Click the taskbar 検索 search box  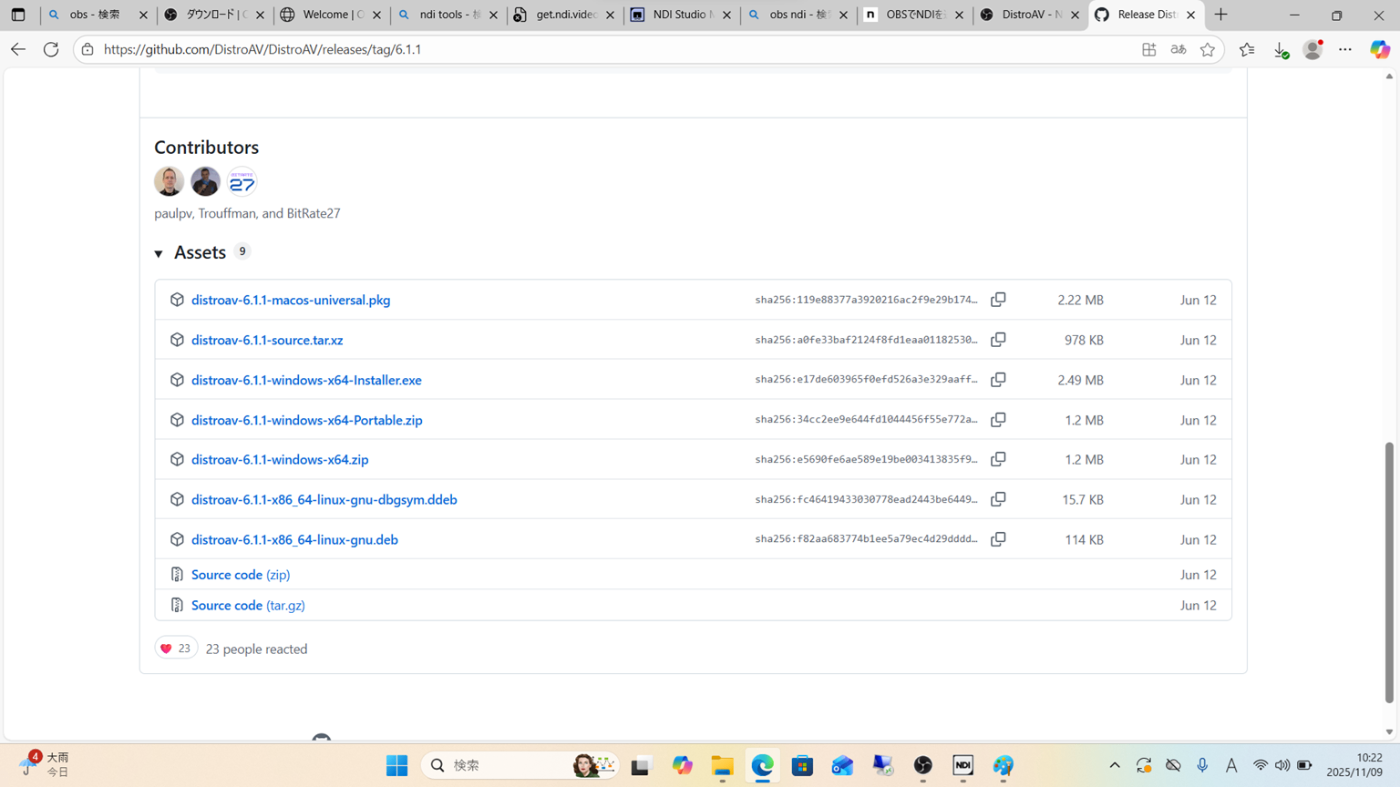click(x=520, y=765)
